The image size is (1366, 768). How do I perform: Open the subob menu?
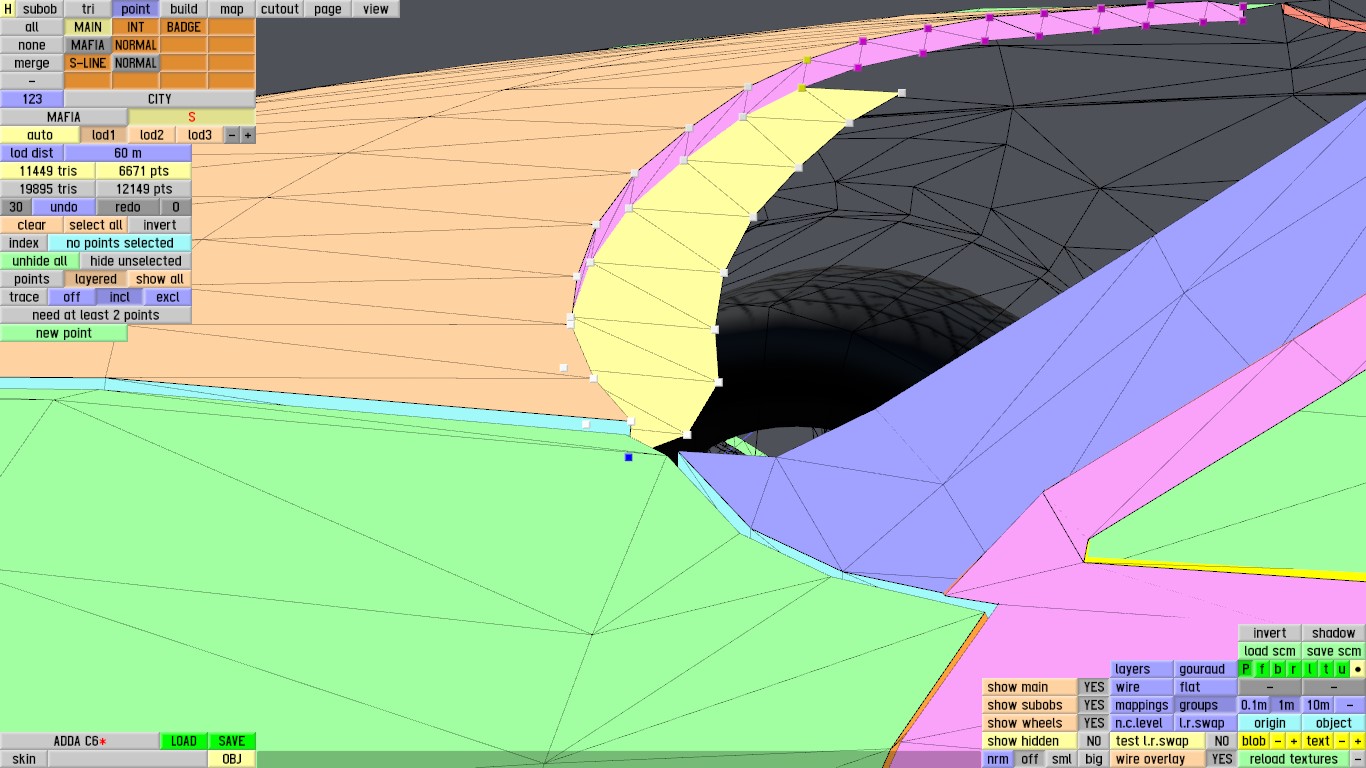pos(40,9)
